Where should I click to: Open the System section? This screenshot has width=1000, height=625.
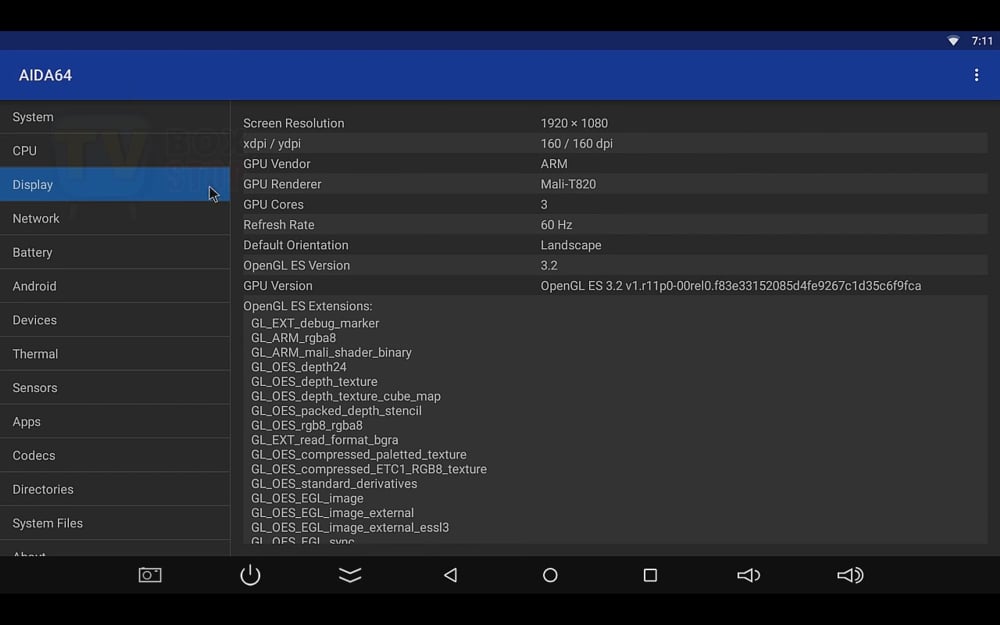pyautogui.click(x=115, y=117)
